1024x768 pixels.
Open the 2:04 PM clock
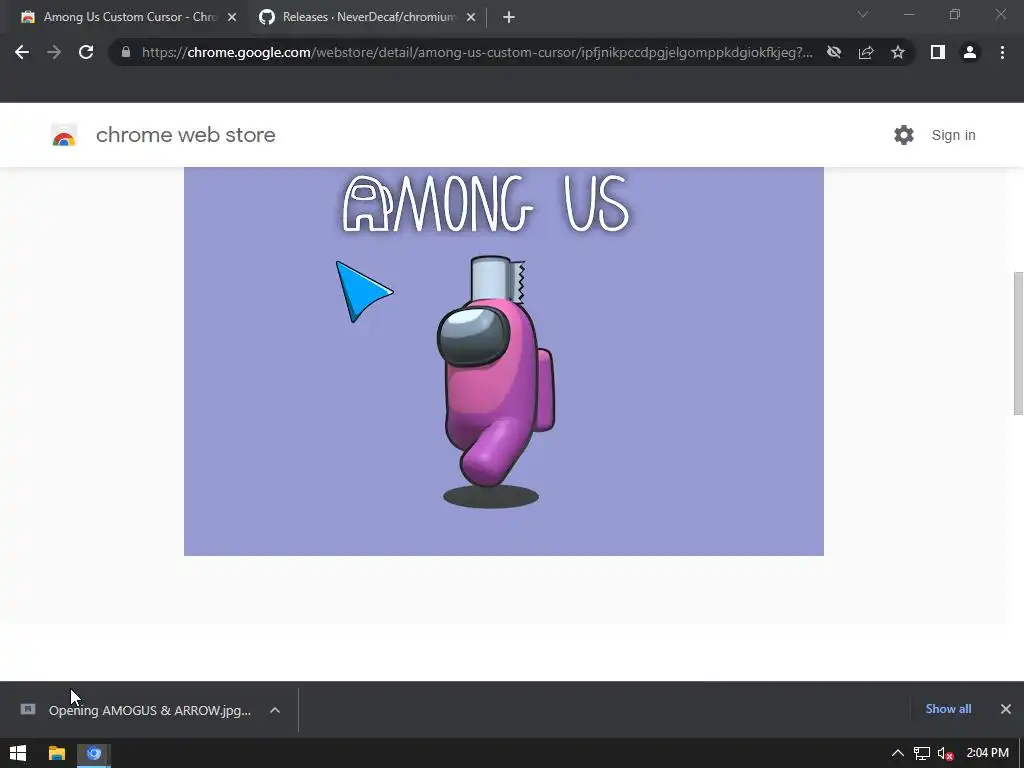[987, 753]
